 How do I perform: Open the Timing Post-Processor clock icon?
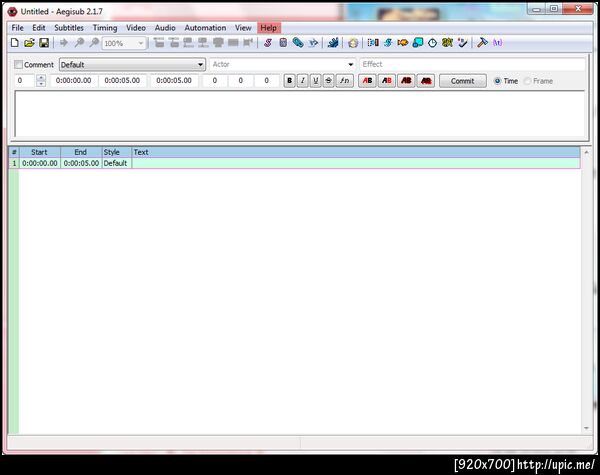pyautogui.click(x=432, y=43)
